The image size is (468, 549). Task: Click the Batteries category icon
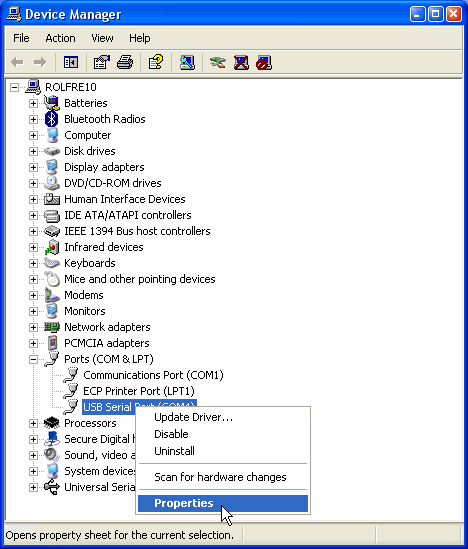[x=52, y=103]
